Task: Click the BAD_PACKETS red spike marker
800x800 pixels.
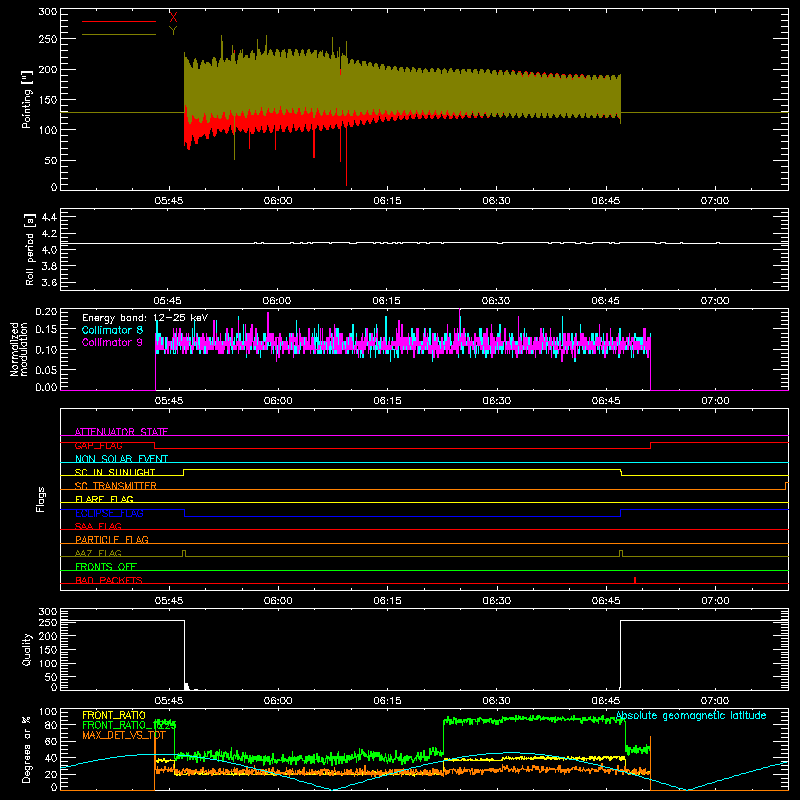Action: [x=635, y=580]
